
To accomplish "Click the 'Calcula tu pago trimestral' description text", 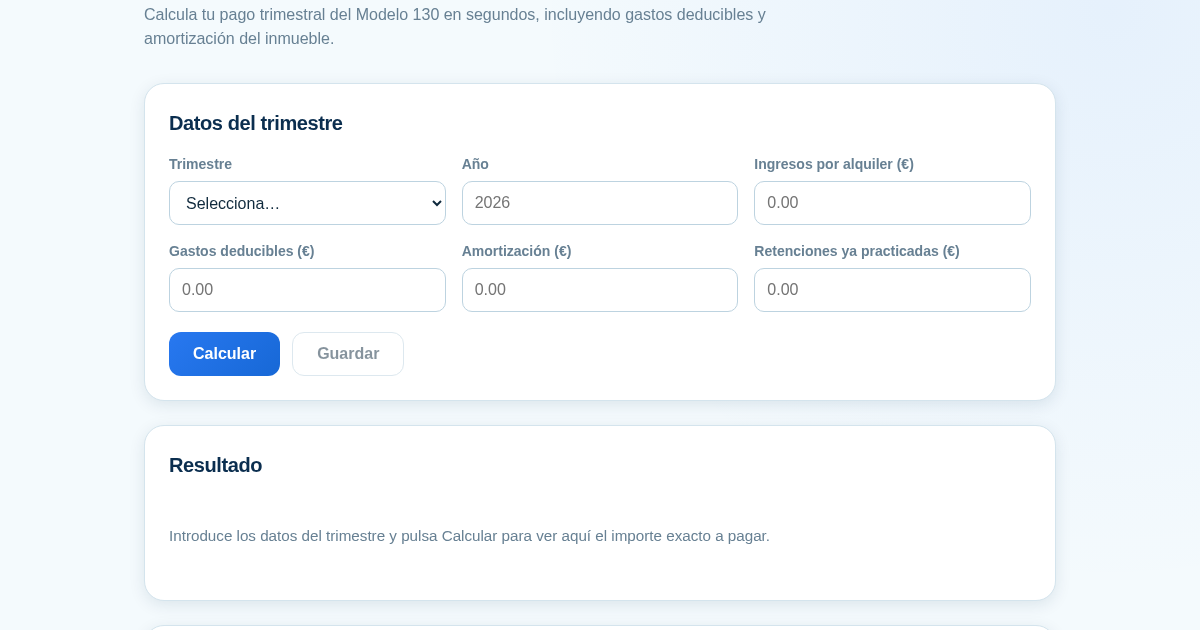I will click(x=455, y=27).
